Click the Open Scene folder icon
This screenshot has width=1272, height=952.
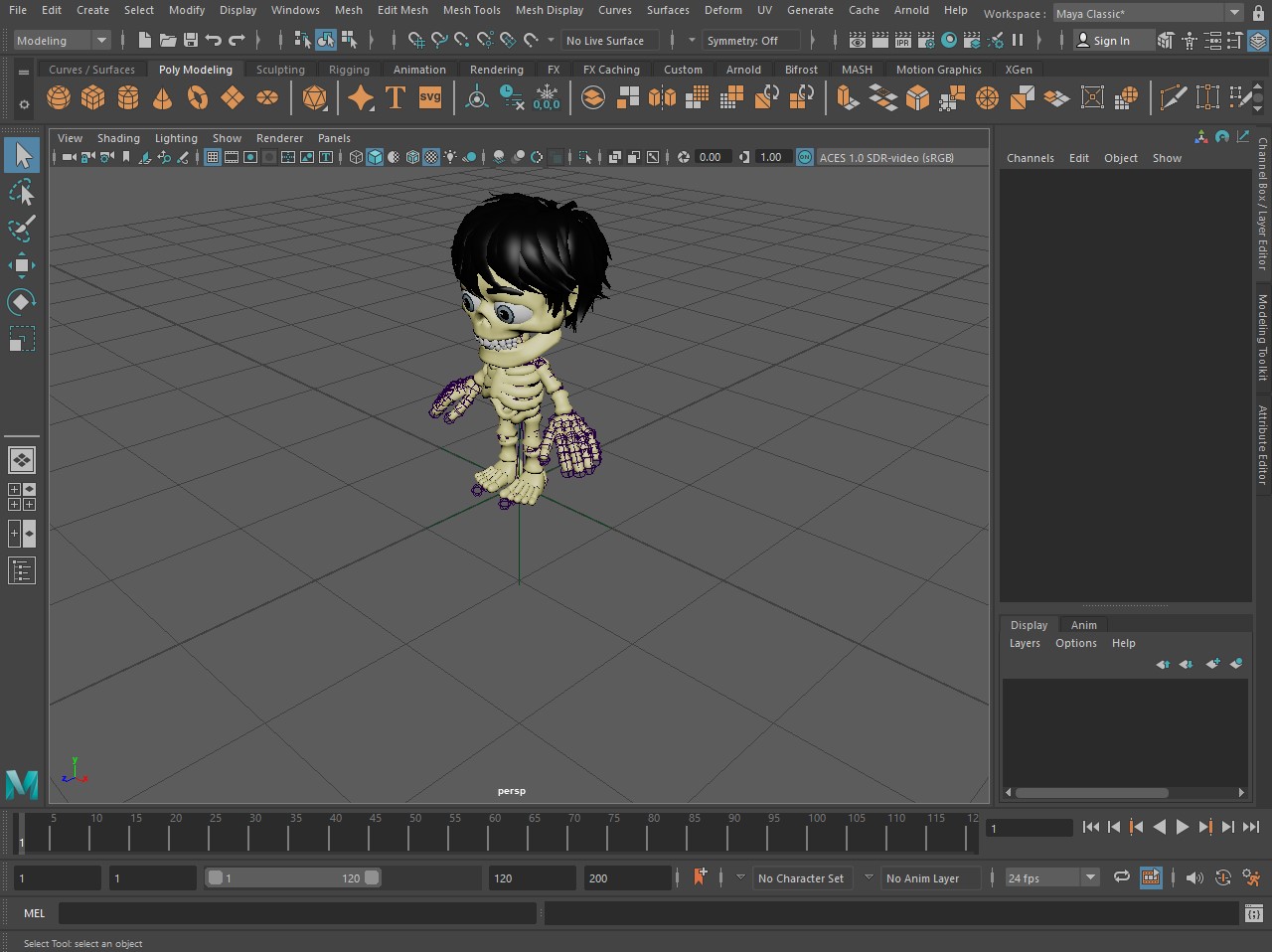(168, 40)
